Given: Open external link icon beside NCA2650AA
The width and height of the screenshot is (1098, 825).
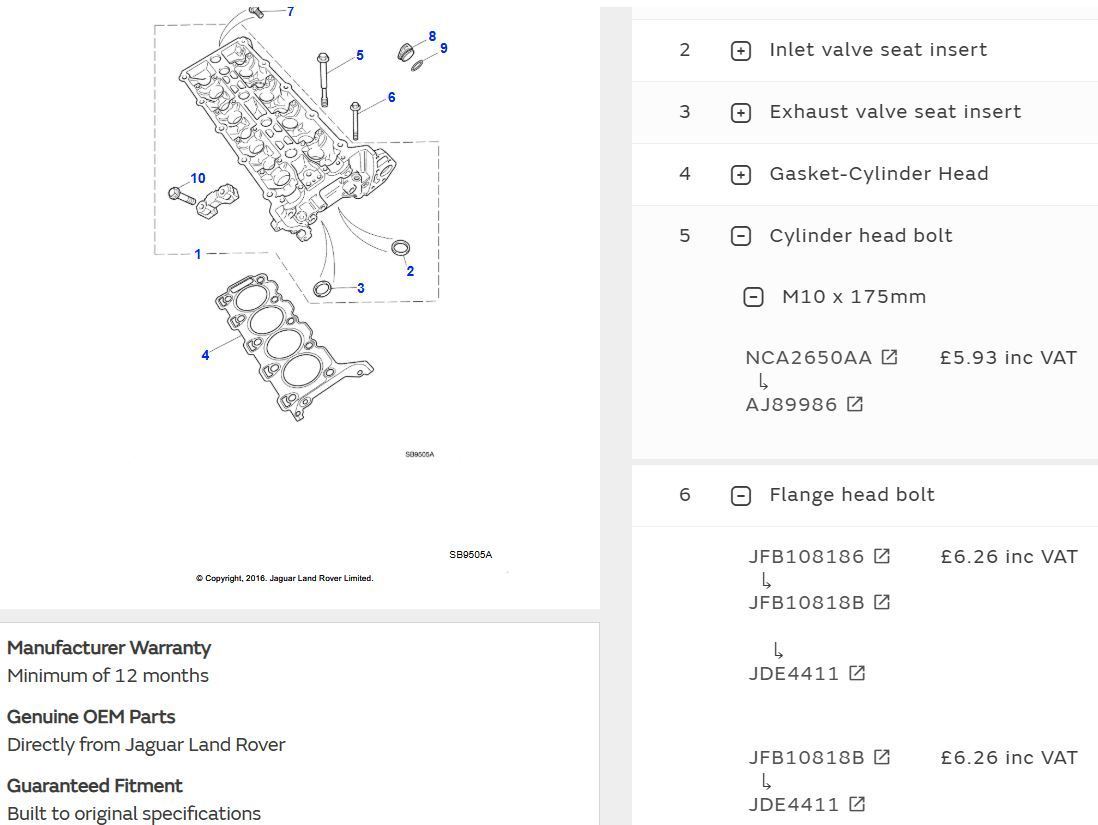Looking at the screenshot, I should [x=889, y=357].
